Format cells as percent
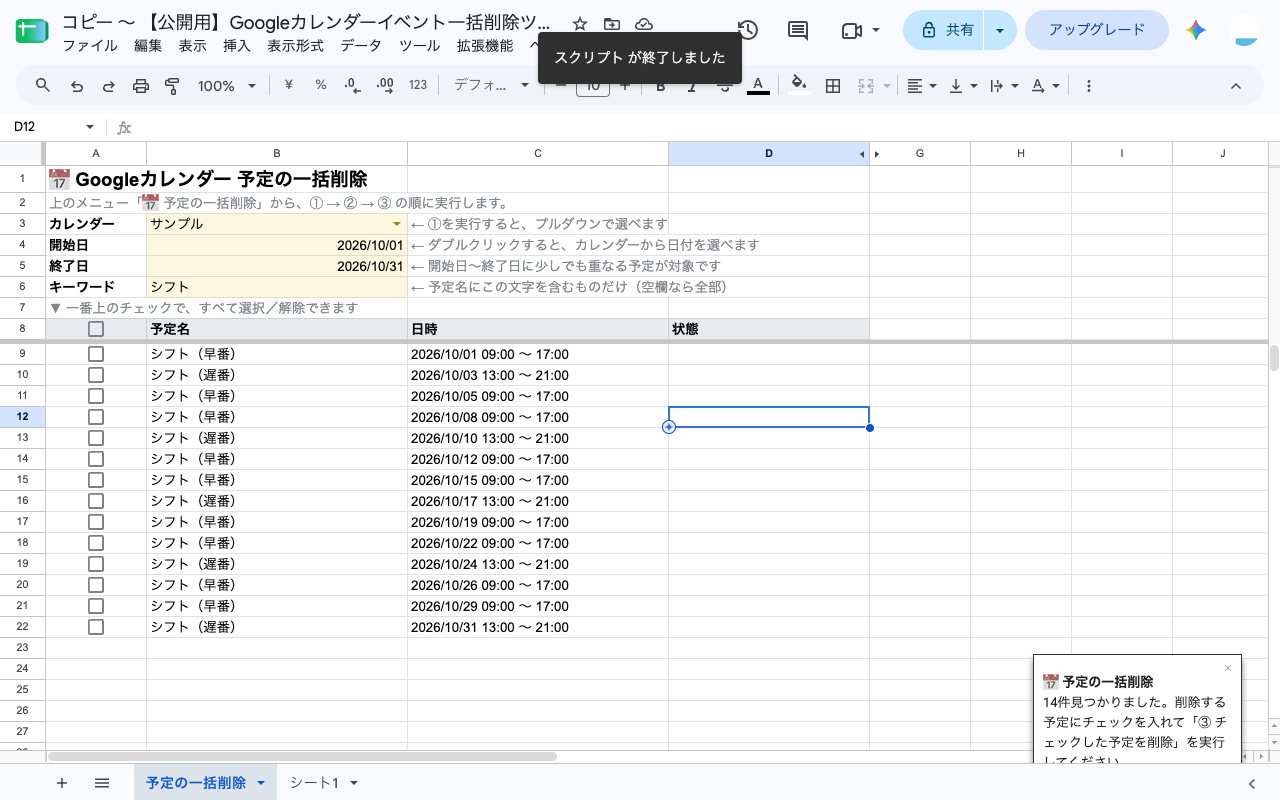This screenshot has width=1280, height=800. [321, 85]
